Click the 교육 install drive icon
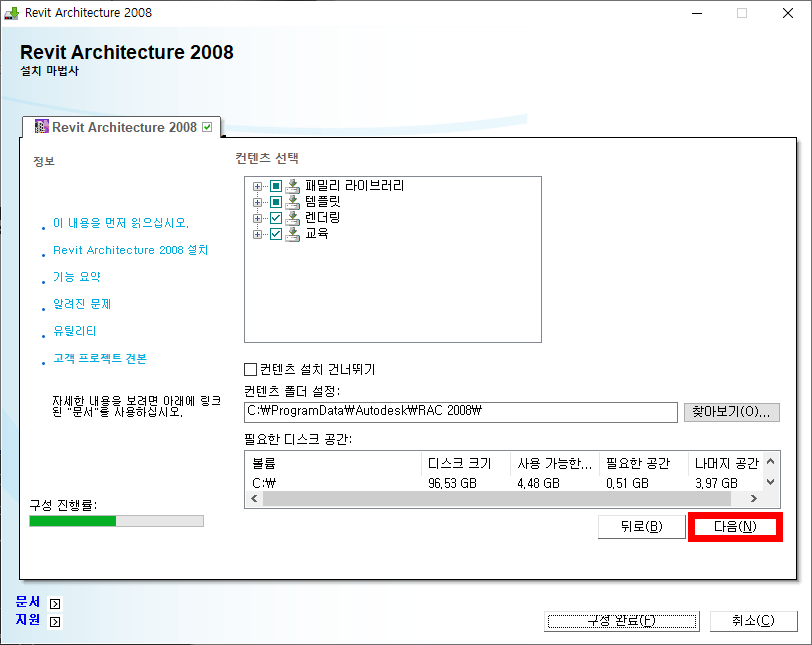 pyautogui.click(x=293, y=234)
